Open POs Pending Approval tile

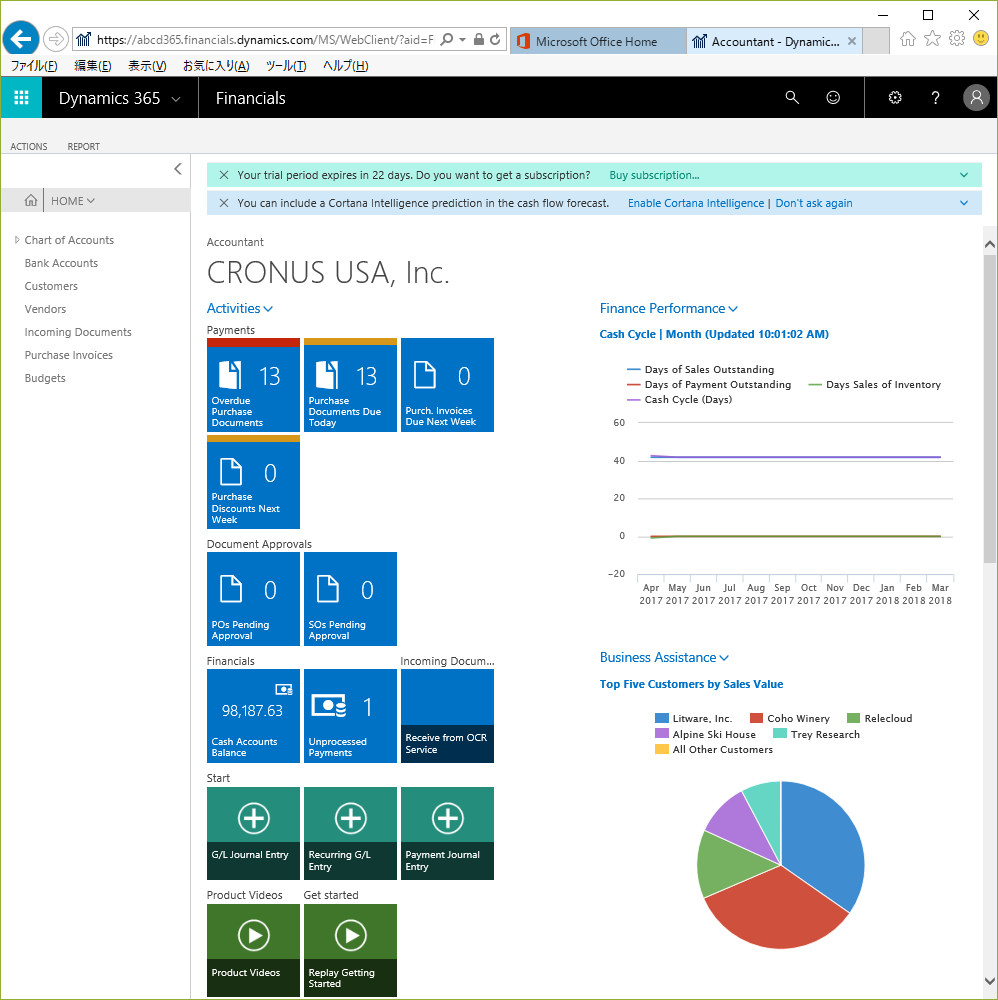(x=253, y=599)
